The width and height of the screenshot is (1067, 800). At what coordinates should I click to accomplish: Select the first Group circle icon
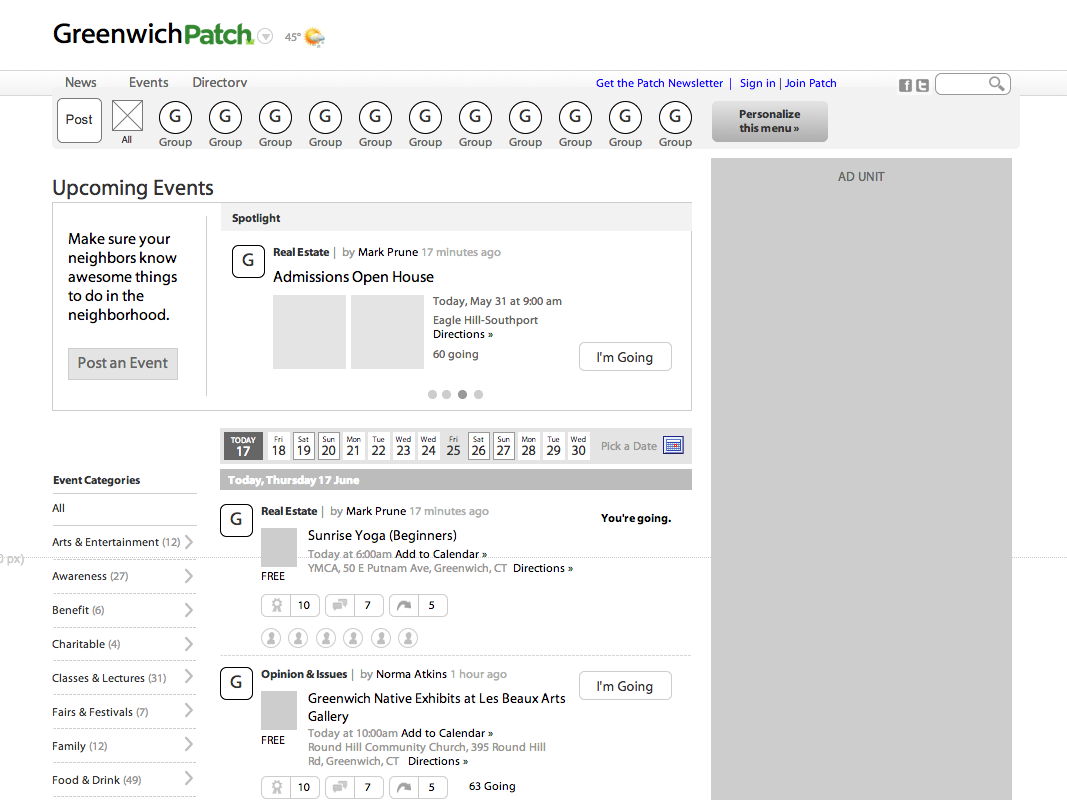coord(176,117)
